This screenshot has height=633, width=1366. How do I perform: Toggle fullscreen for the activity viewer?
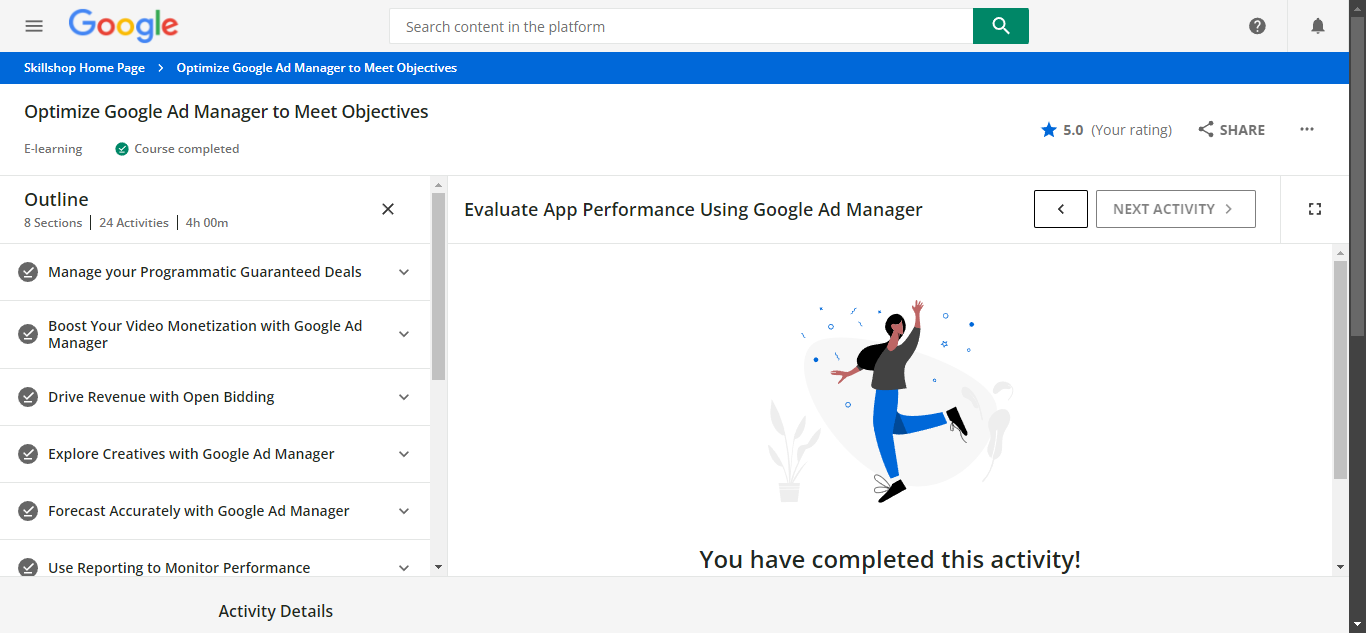point(1315,209)
